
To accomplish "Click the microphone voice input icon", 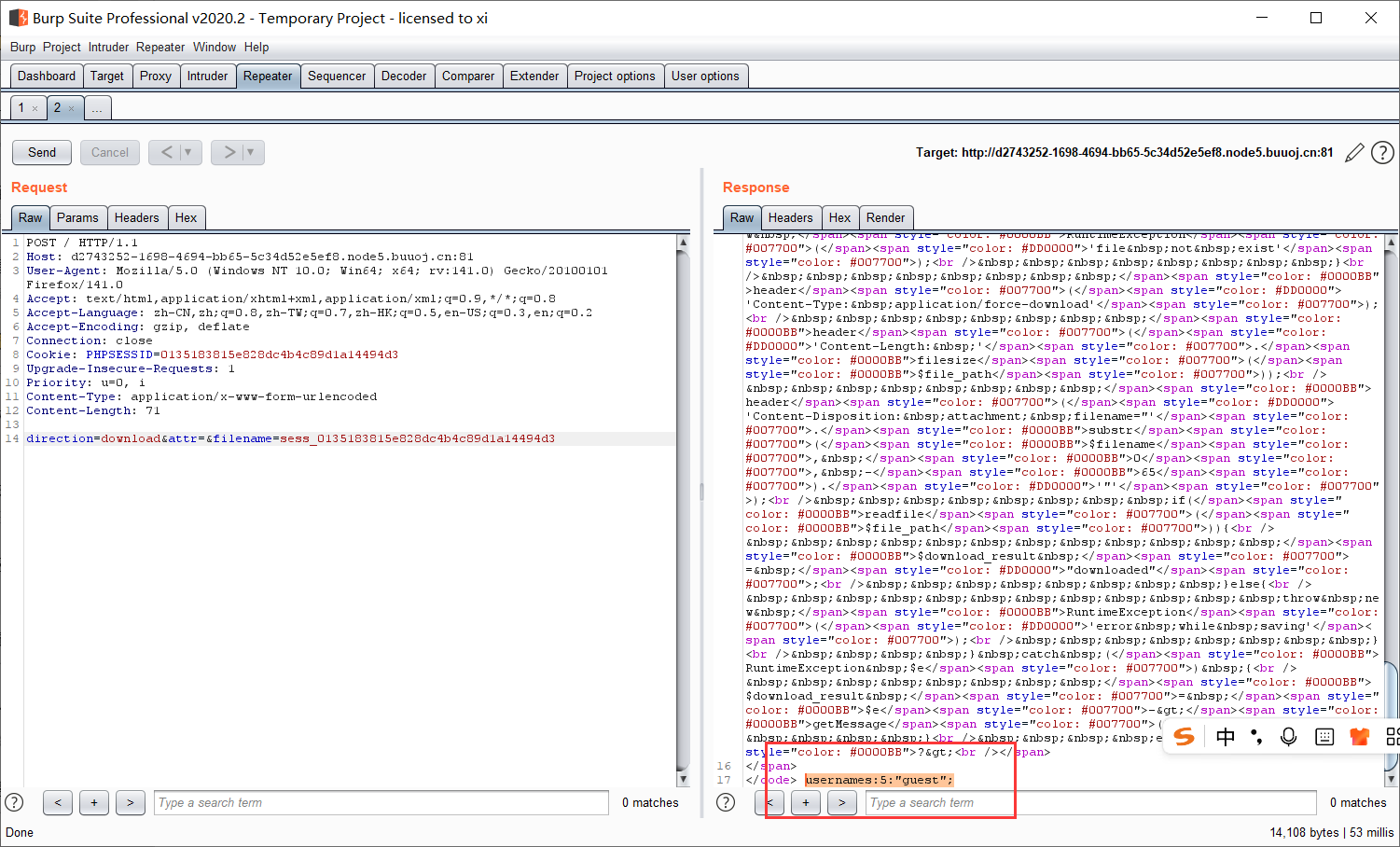I will pyautogui.click(x=1288, y=737).
